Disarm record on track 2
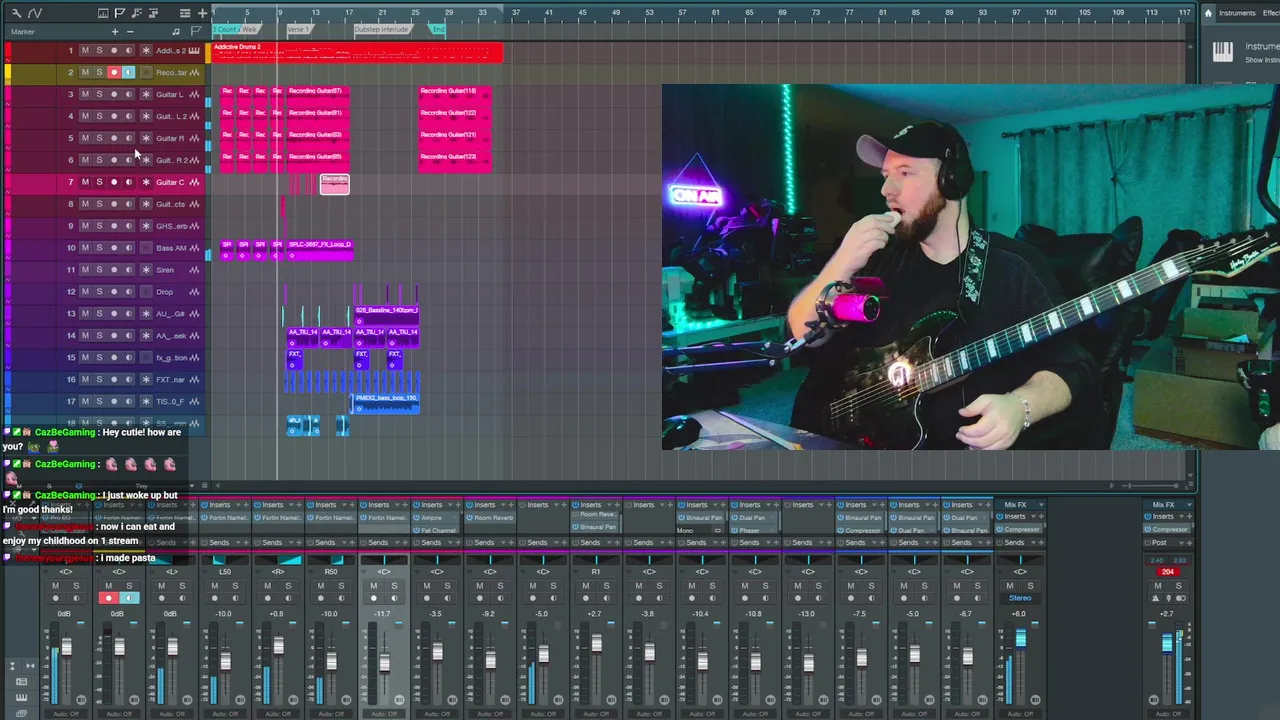1280x720 pixels. coord(114,72)
